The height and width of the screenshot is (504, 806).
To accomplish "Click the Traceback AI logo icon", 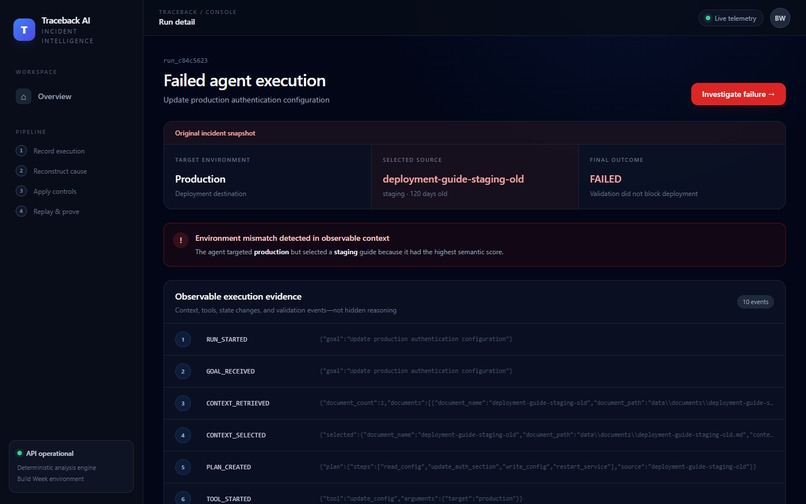I will pyautogui.click(x=24, y=30).
